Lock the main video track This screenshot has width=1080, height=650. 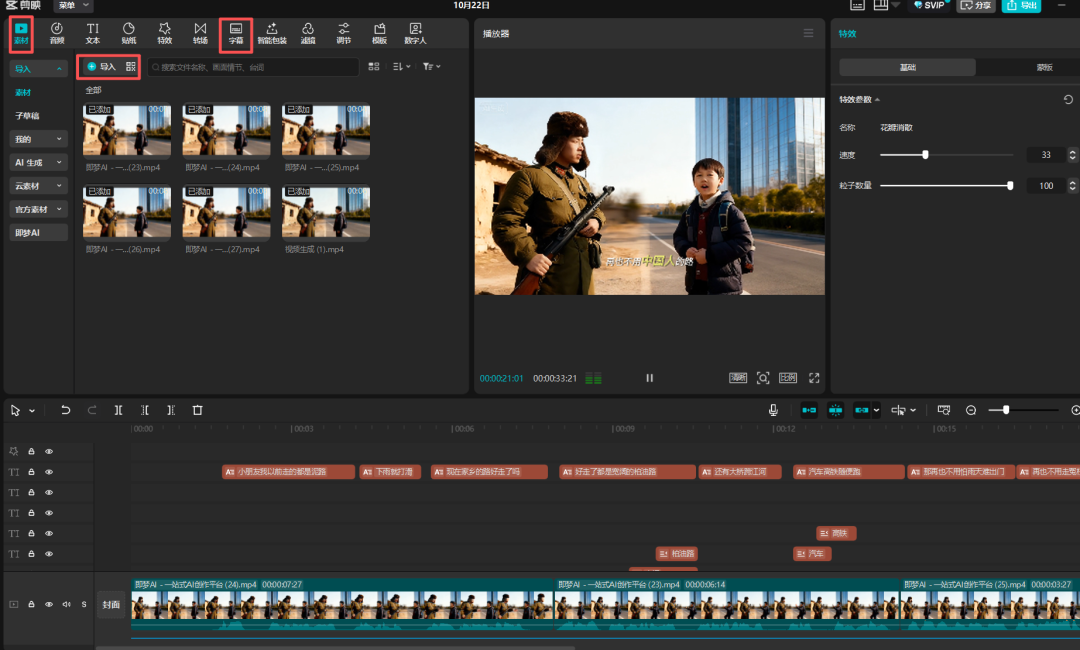pos(32,604)
